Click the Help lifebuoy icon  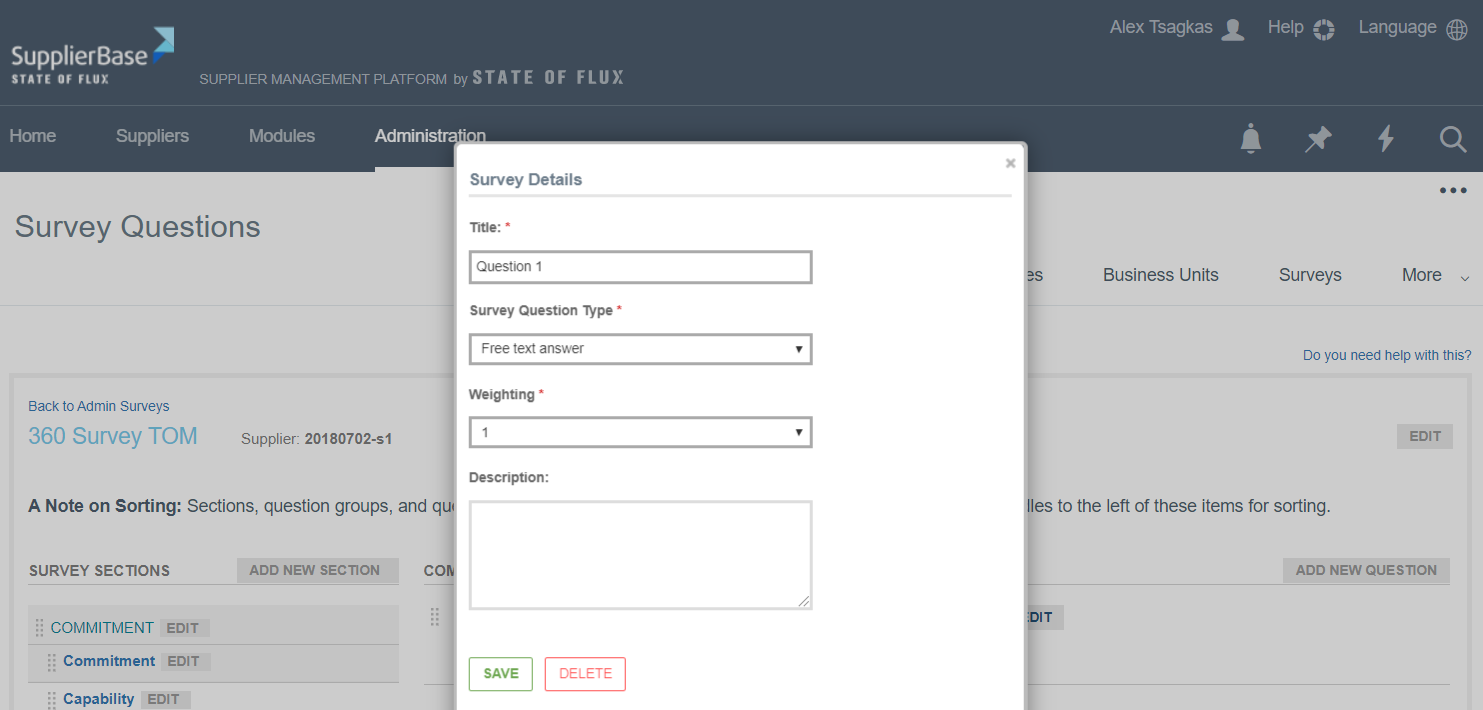[x=1324, y=29]
